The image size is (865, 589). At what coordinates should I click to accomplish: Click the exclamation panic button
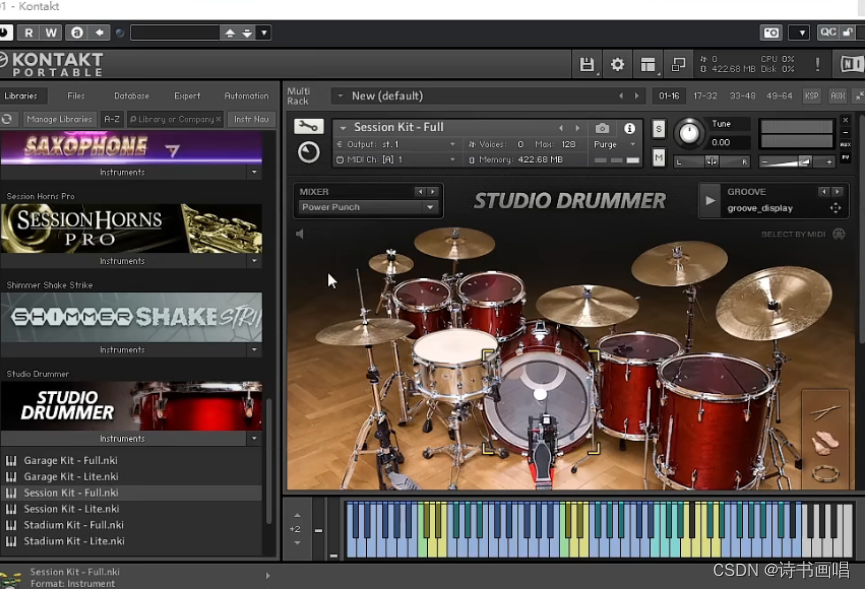click(x=817, y=65)
